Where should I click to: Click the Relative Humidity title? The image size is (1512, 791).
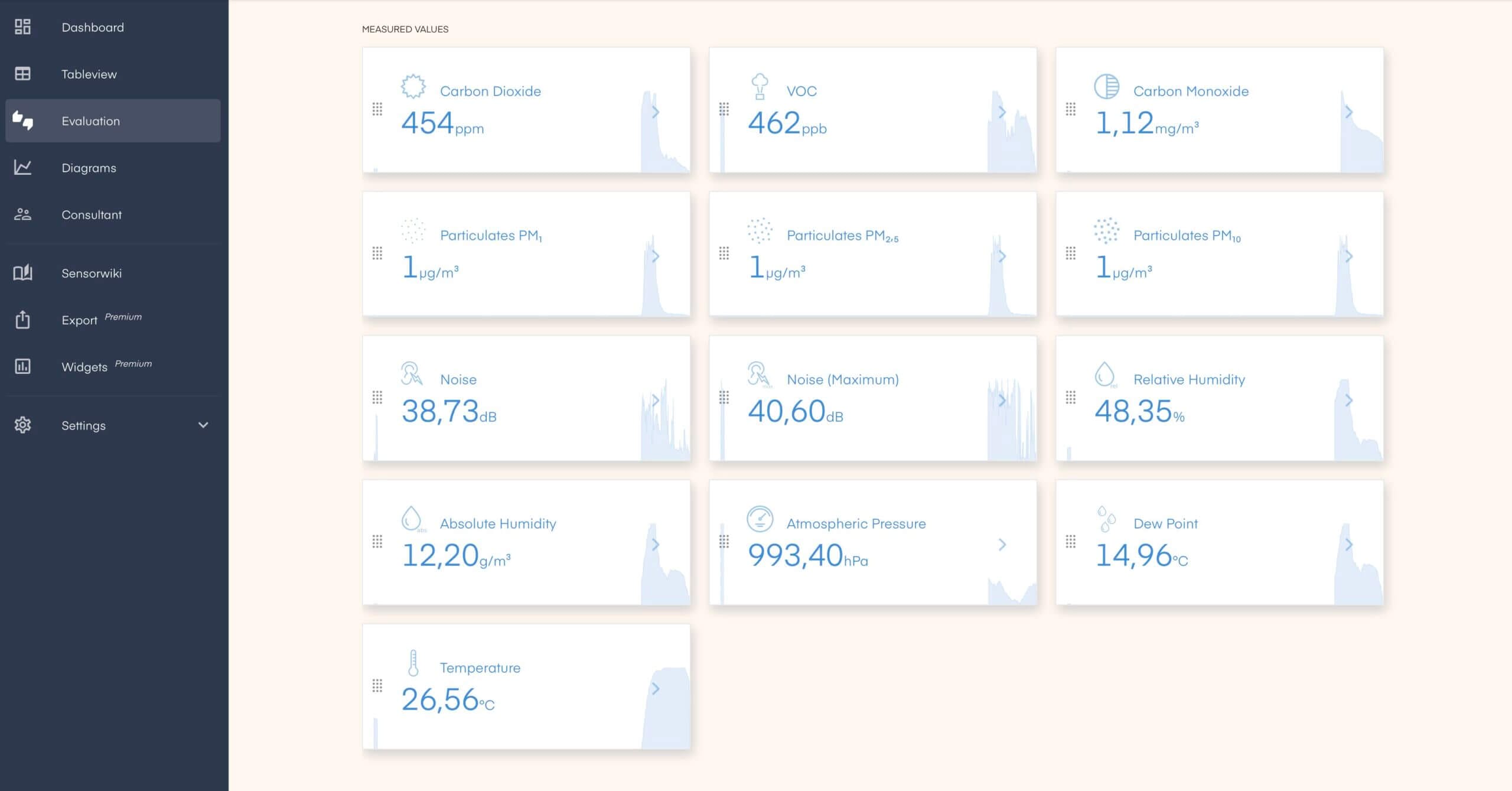pos(1189,379)
